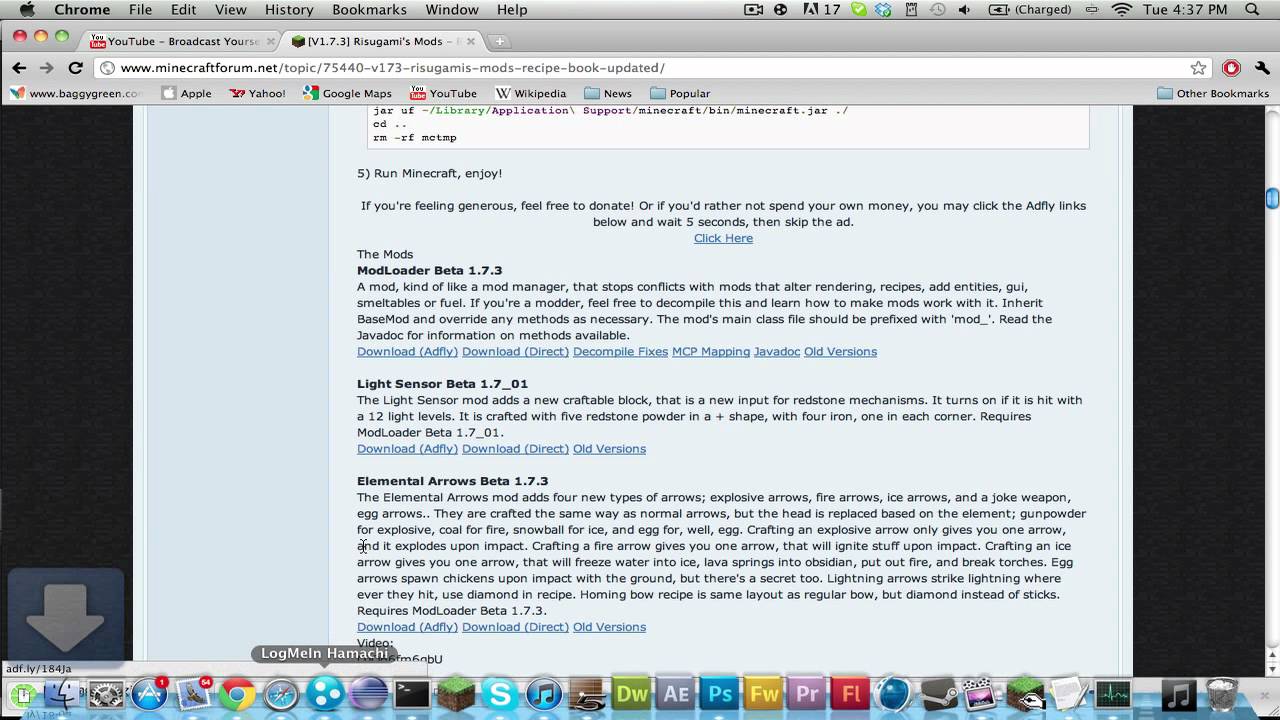Open the Google Maps bookmark
Image resolution: width=1280 pixels, height=720 pixels.
[347, 93]
